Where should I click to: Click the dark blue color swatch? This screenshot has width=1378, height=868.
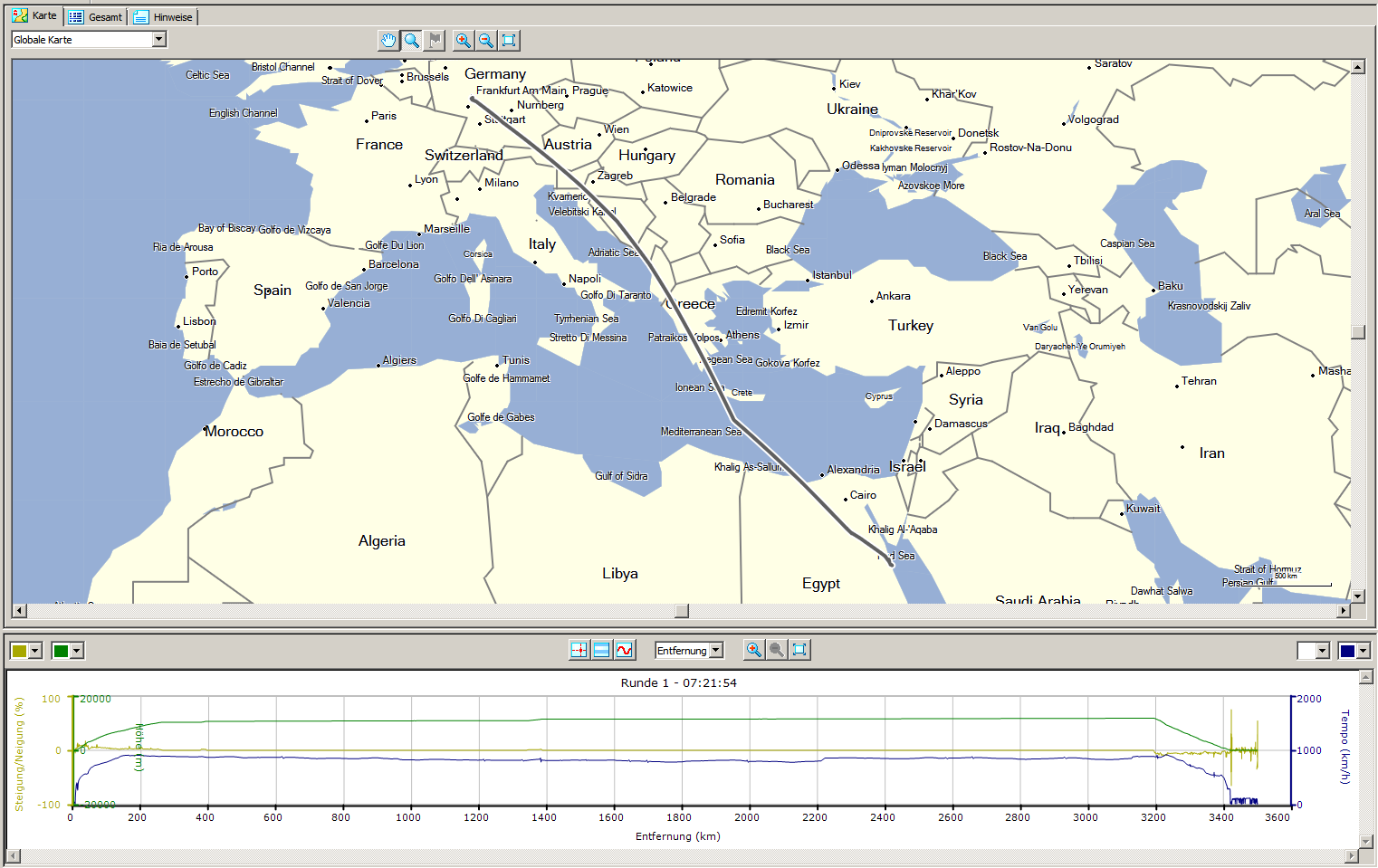click(1347, 651)
